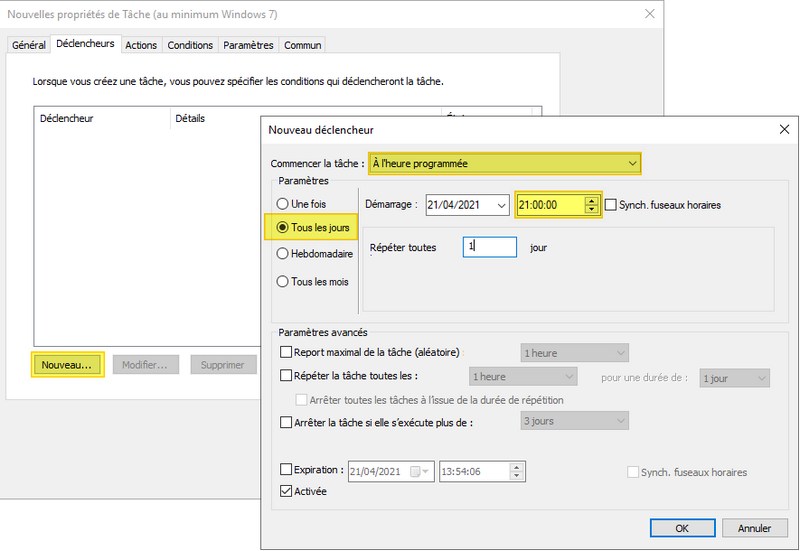Select the Hebdomadaire radio option
Image resolution: width=800 pixels, height=551 pixels.
pyautogui.click(x=283, y=255)
